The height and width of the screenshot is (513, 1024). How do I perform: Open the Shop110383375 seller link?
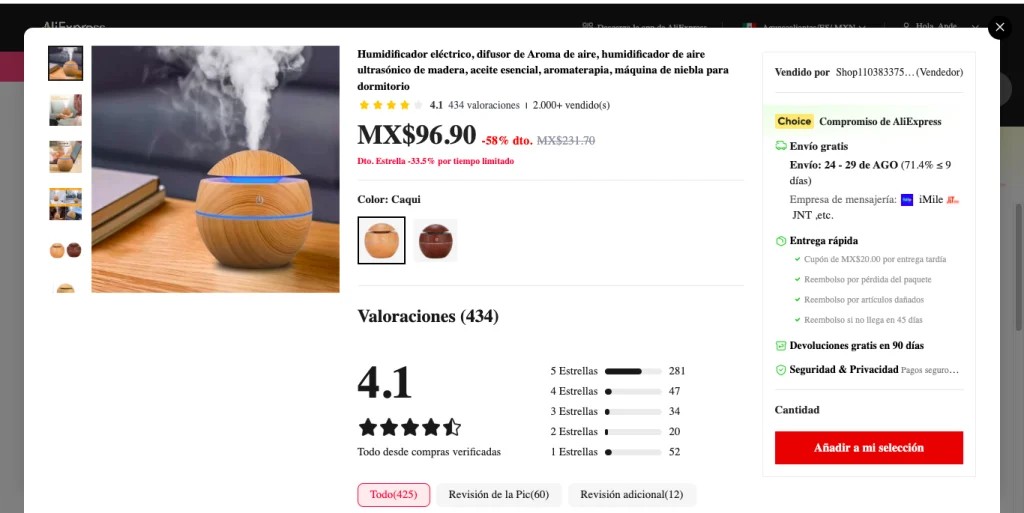click(x=899, y=72)
